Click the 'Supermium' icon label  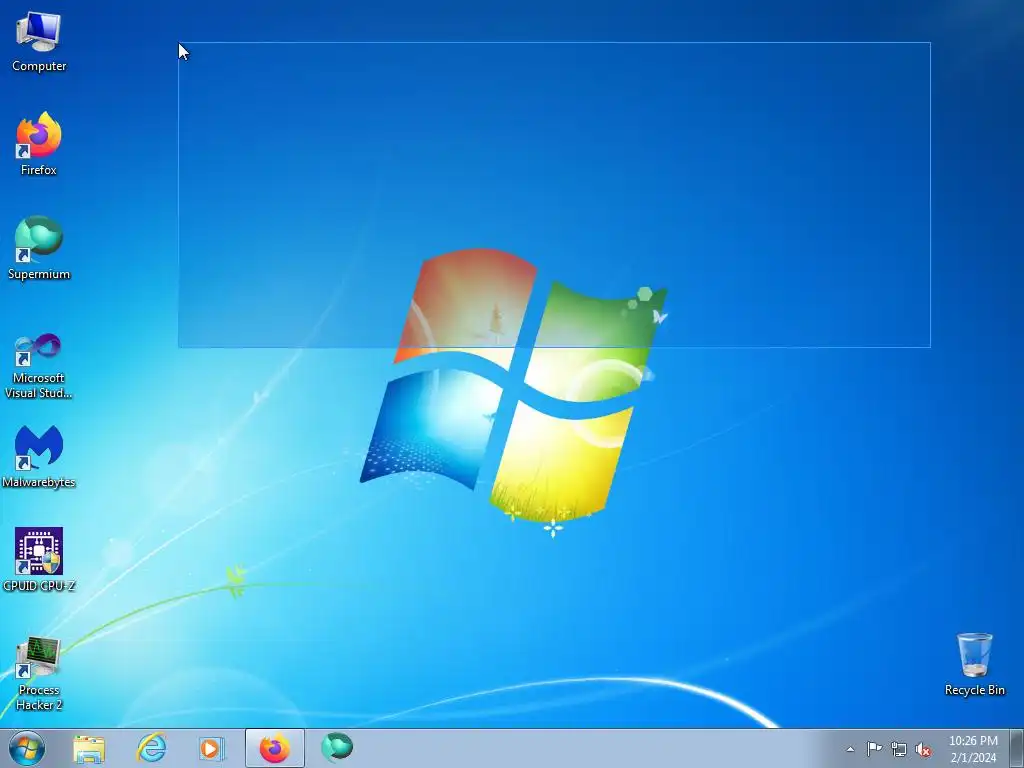click(x=39, y=274)
